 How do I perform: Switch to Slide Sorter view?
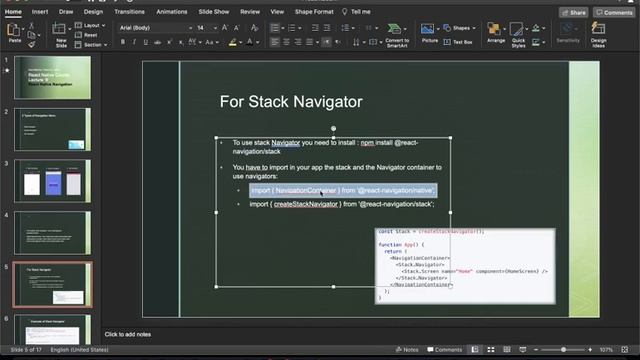[x=491, y=350]
